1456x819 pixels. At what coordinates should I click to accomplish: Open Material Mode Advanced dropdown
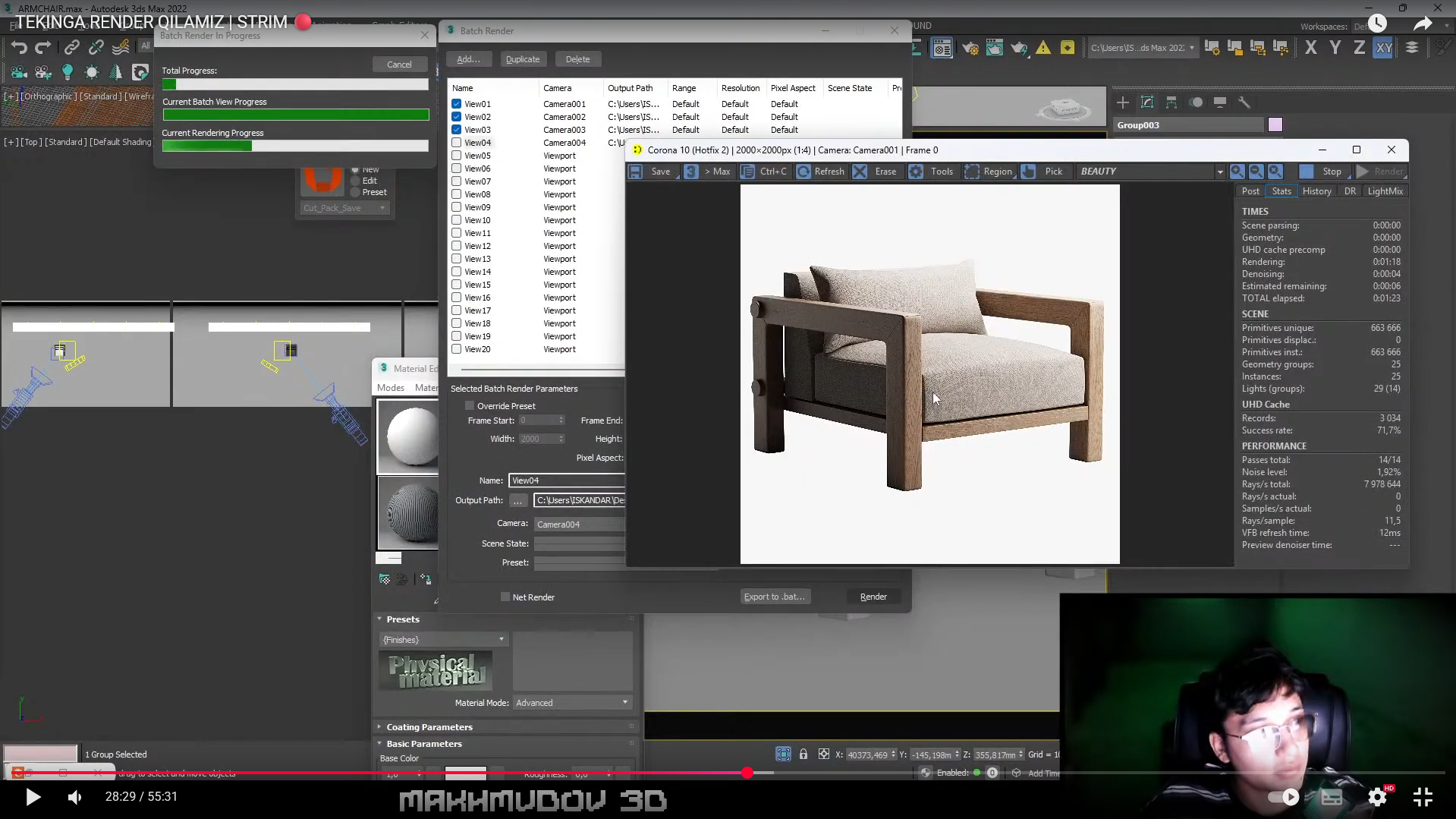(x=572, y=703)
